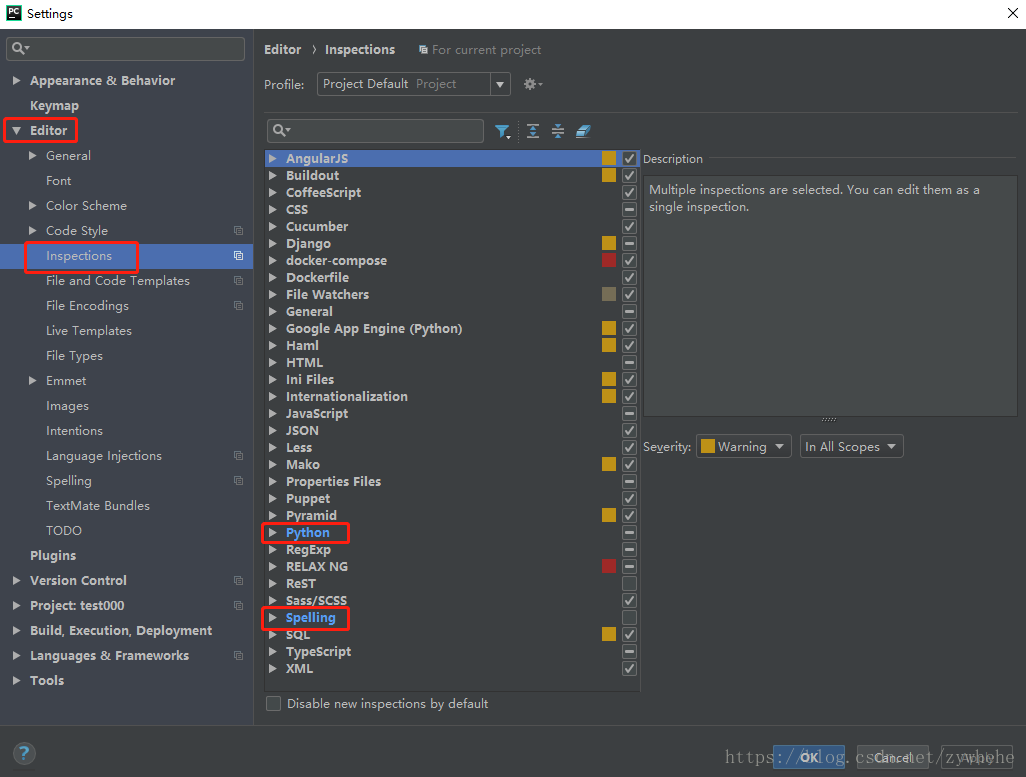This screenshot has height=777, width=1026.
Task: Select the TODO settings page
Action: tap(63, 531)
